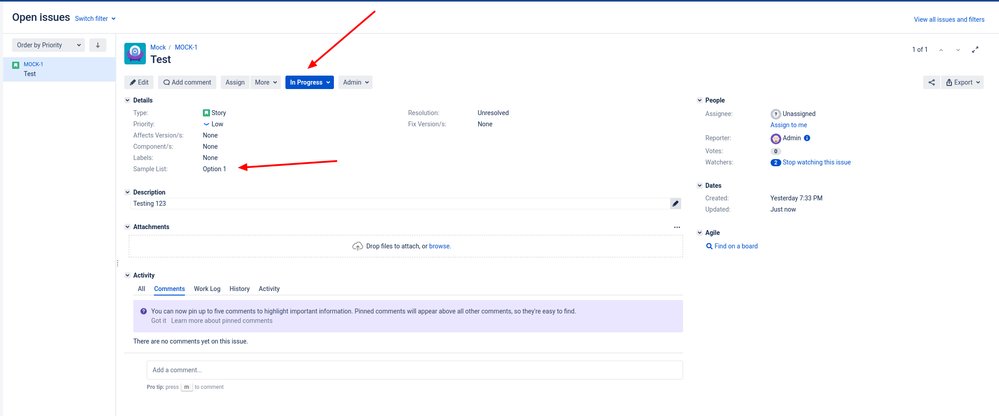Click the MOCK-1 story icon in issue list
Viewport: 999px width, 416px height.
tap(15, 65)
